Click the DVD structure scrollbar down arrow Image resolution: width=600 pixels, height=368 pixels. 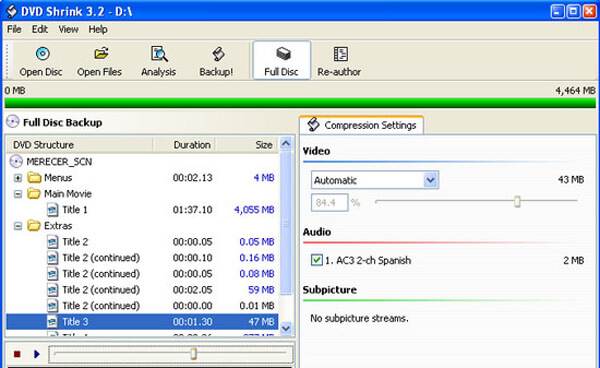pos(286,328)
